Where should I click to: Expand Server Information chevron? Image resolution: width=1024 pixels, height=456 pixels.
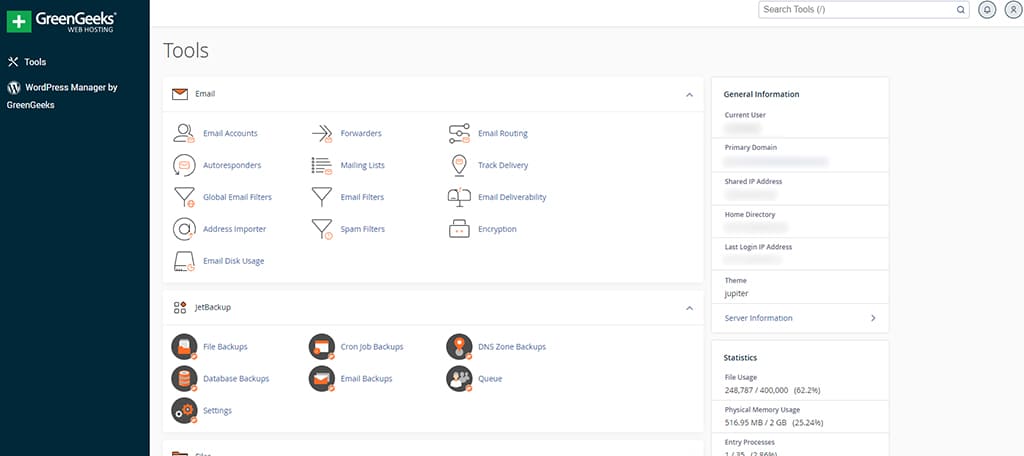click(x=873, y=318)
